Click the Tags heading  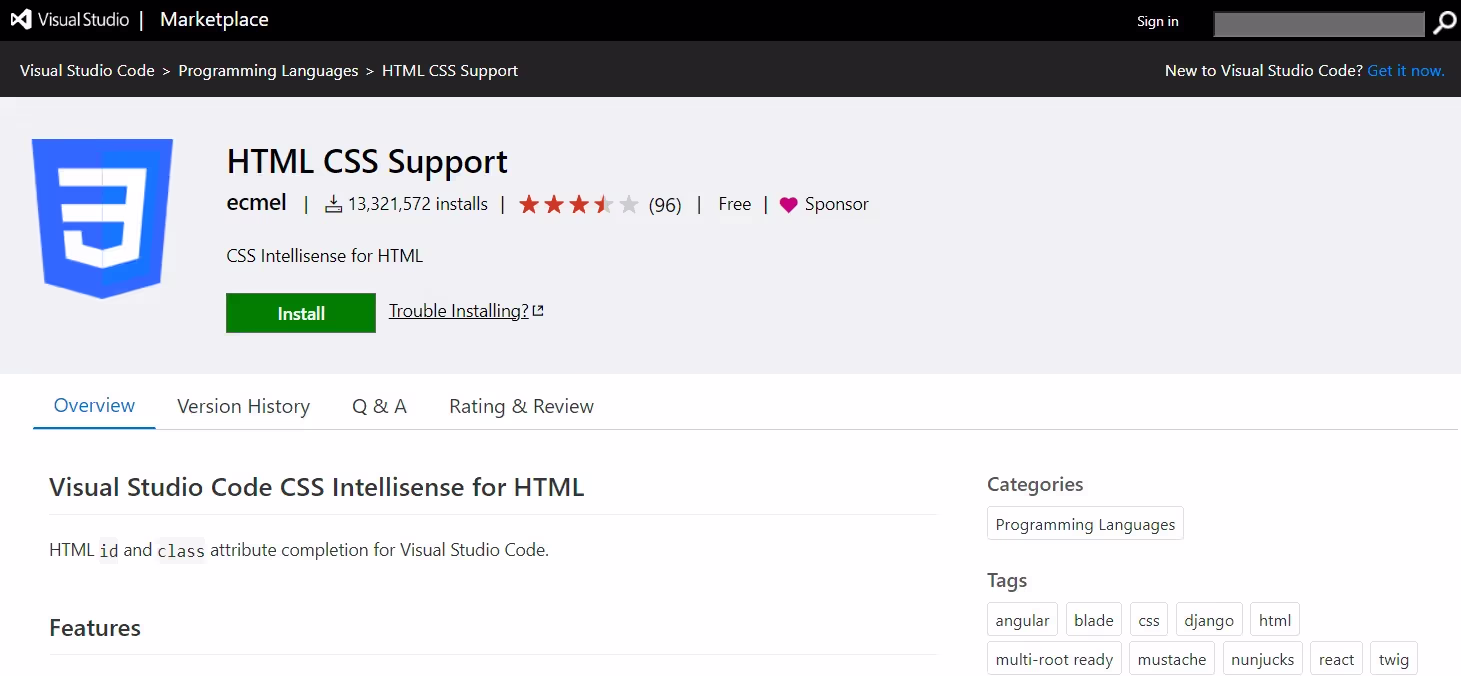click(1007, 581)
